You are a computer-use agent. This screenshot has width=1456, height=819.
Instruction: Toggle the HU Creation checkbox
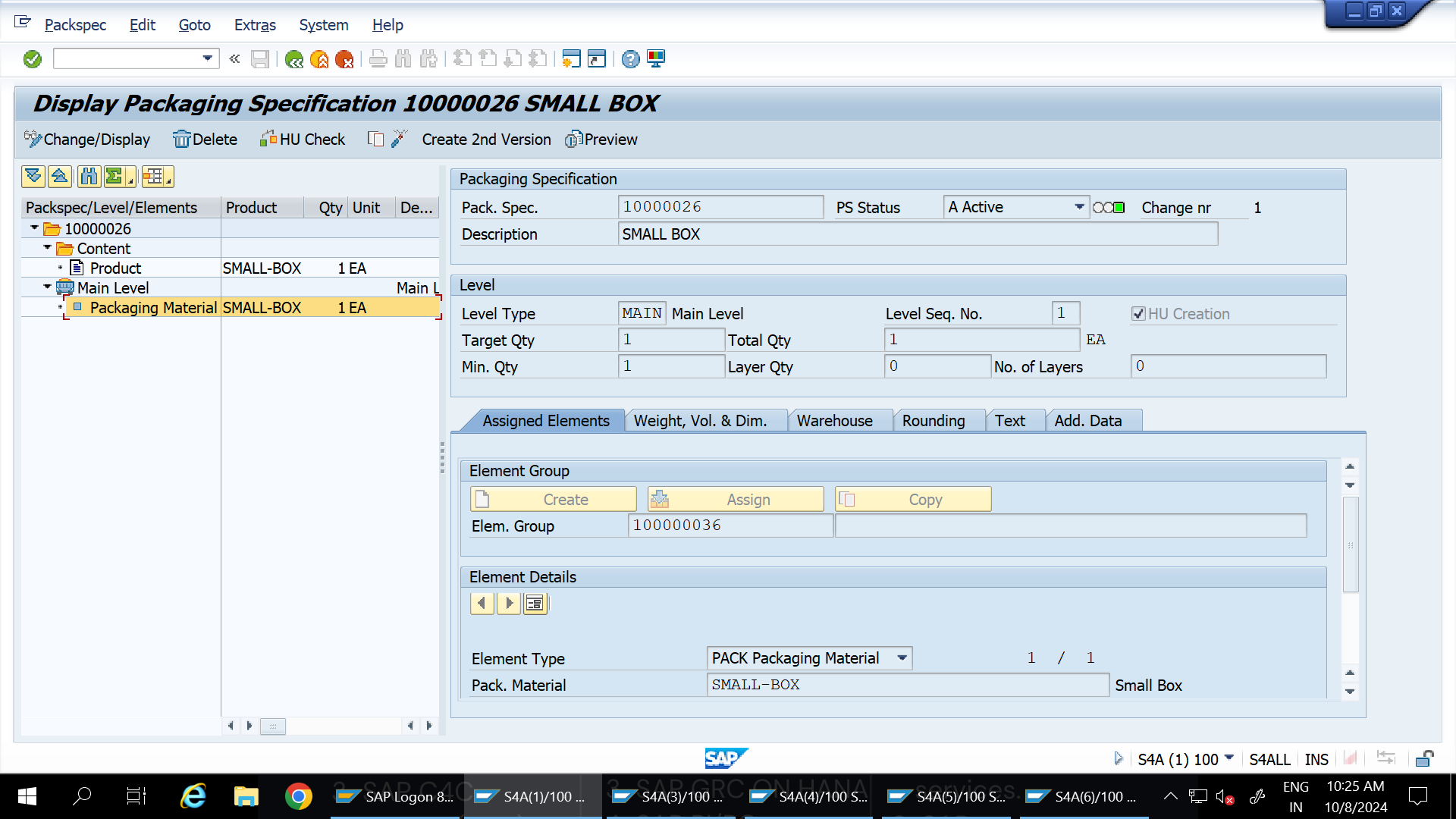(1138, 313)
